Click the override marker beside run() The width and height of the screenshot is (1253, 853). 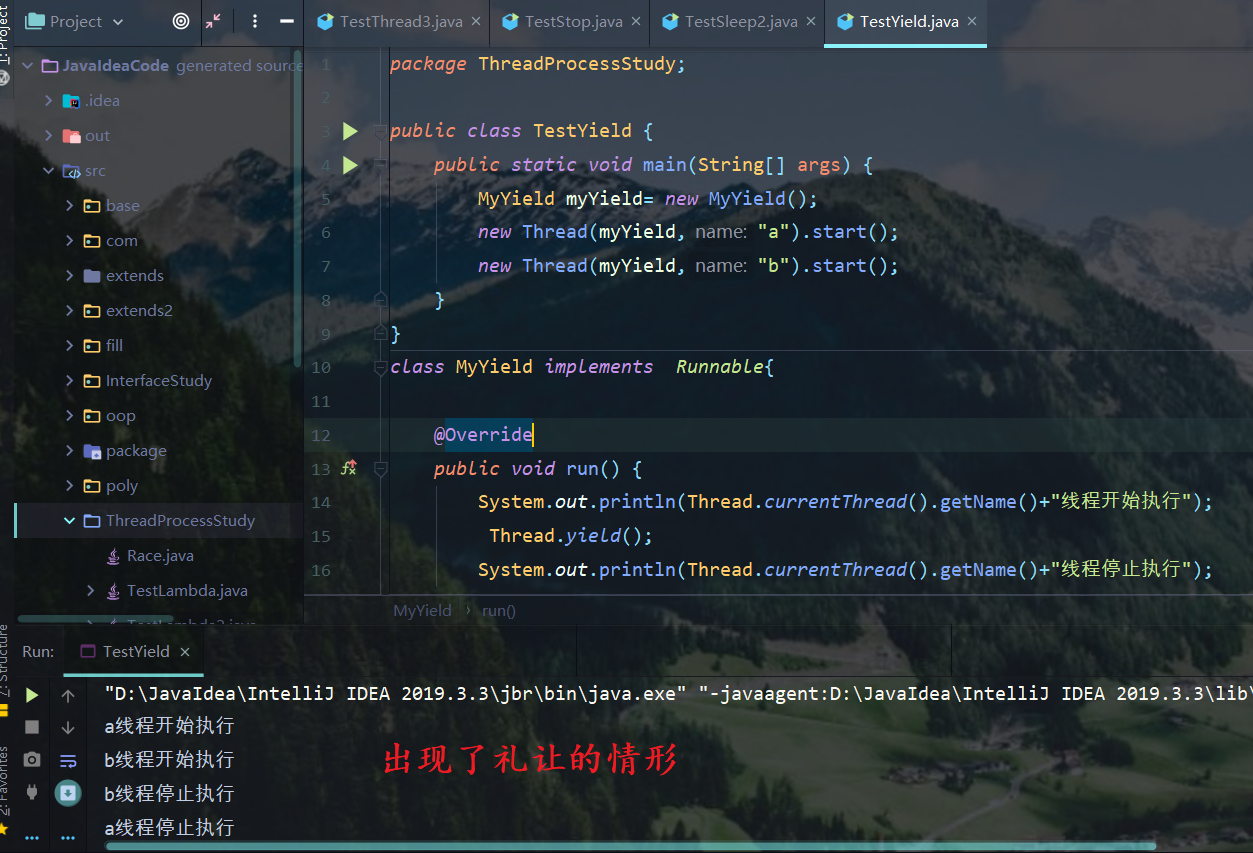tap(349, 468)
